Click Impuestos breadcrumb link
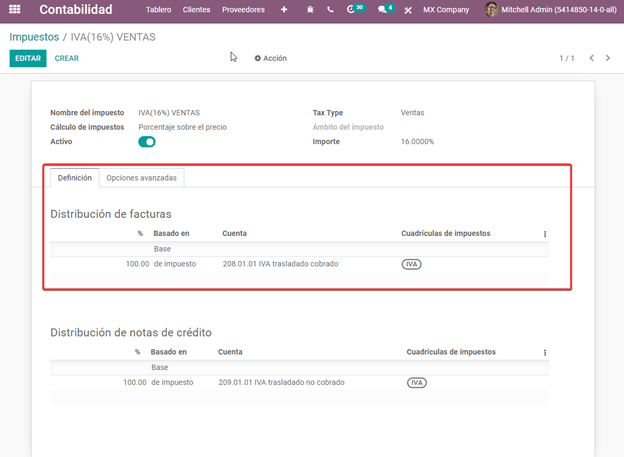Image resolution: width=624 pixels, height=457 pixels. pyautogui.click(x=34, y=37)
